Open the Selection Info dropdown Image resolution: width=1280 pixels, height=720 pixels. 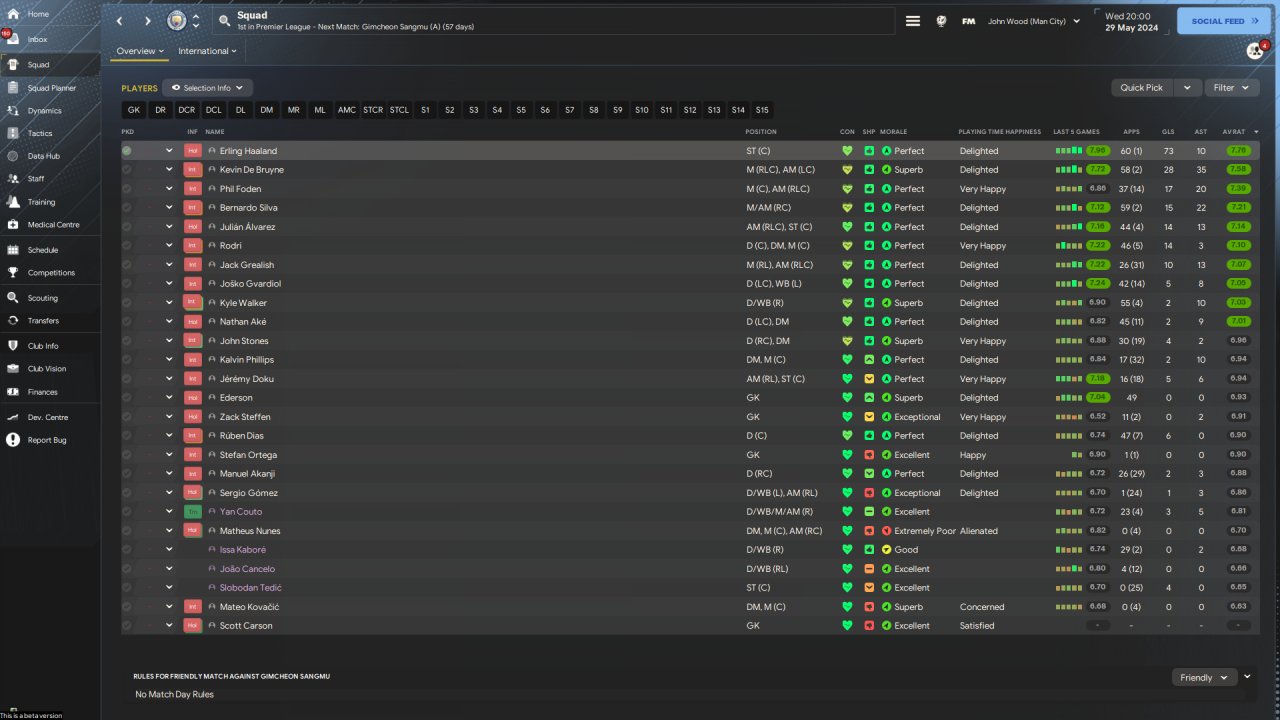[x=207, y=88]
